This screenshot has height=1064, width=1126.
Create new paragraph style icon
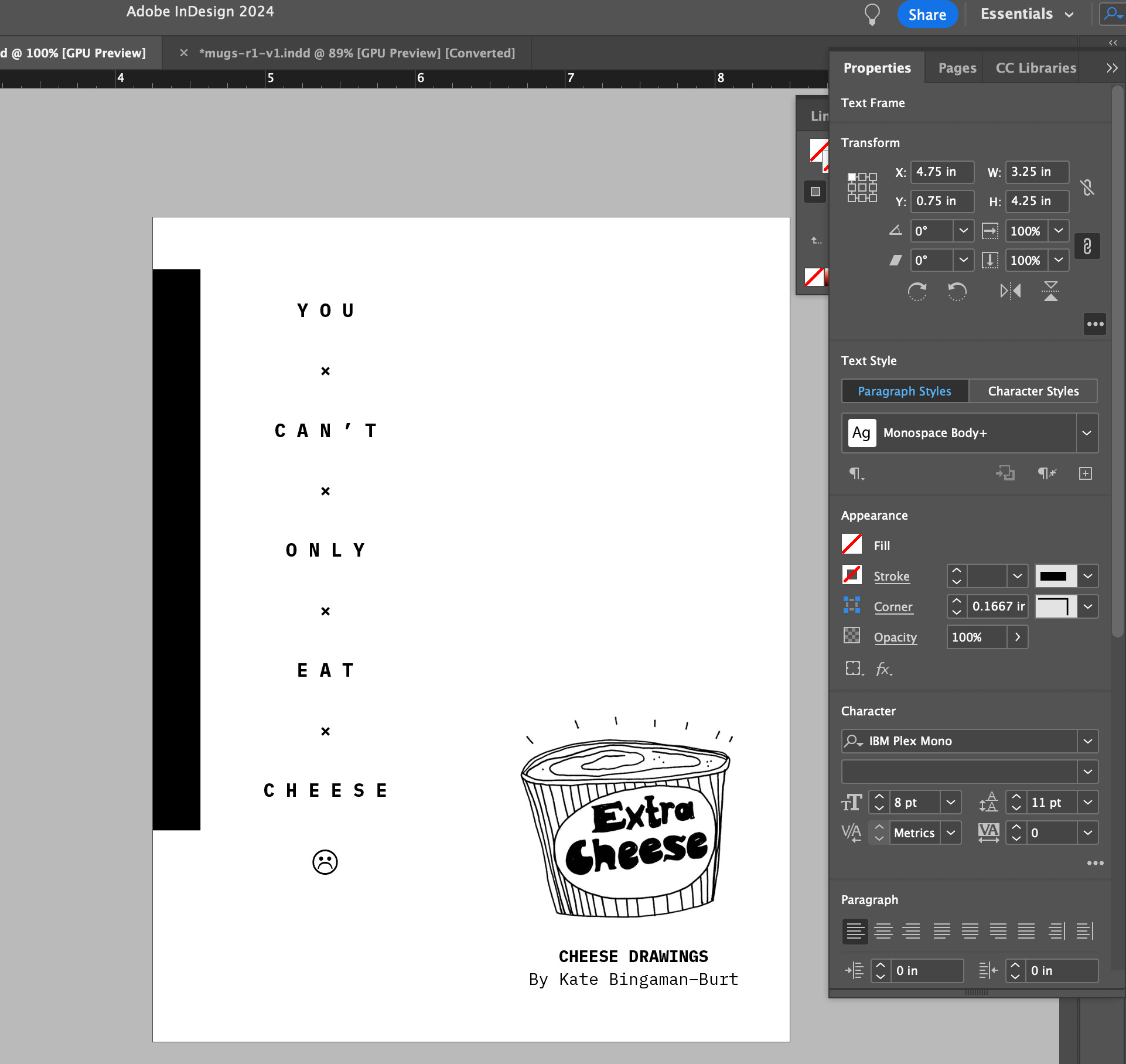coord(1086,473)
